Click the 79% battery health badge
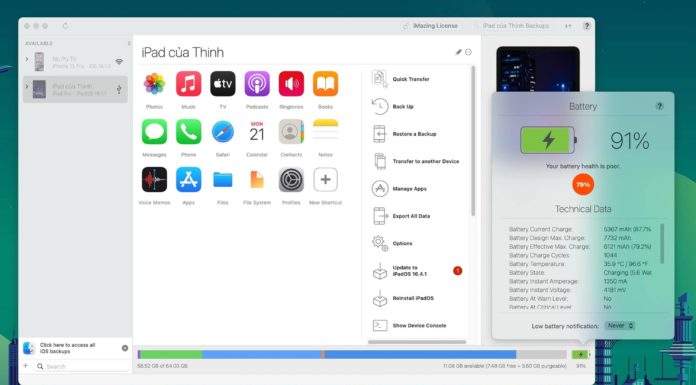This screenshot has width=696, height=385. [x=583, y=185]
